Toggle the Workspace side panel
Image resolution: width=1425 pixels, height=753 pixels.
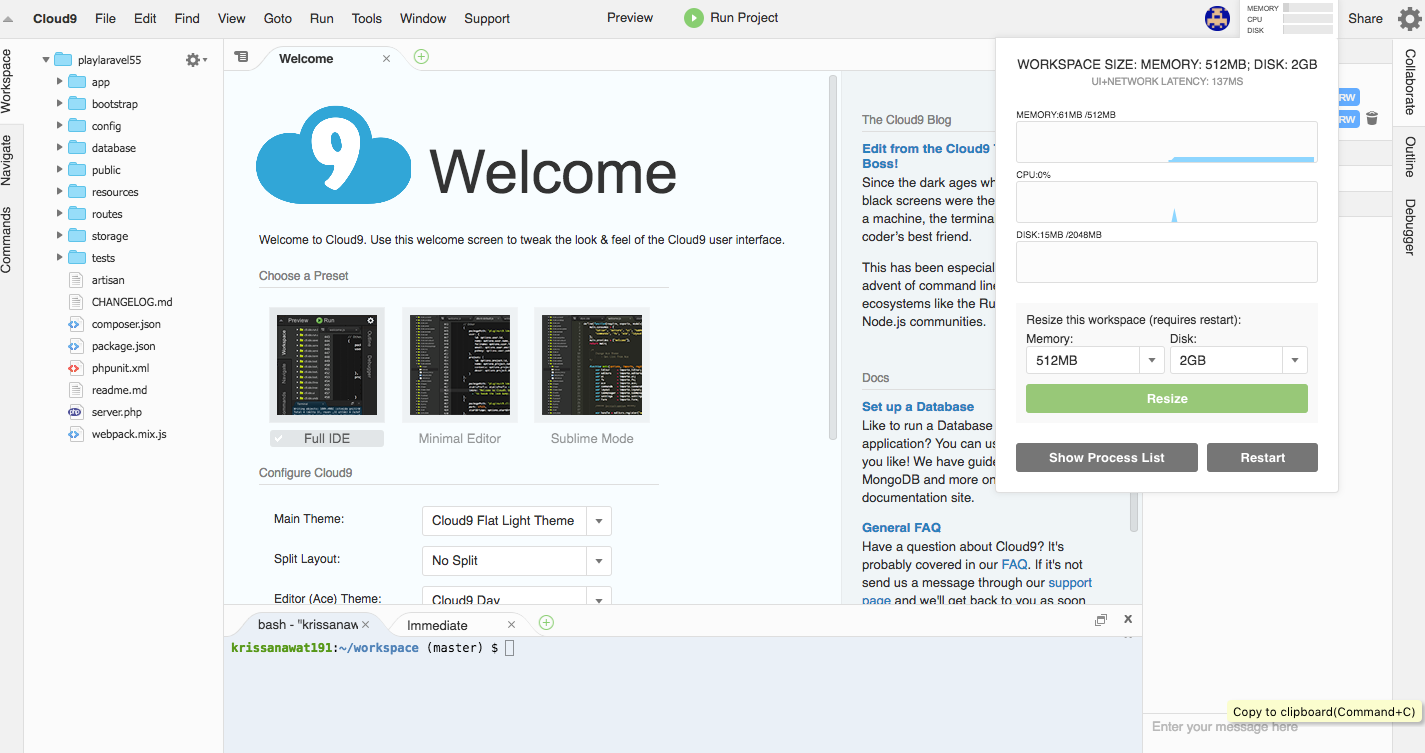[7, 81]
